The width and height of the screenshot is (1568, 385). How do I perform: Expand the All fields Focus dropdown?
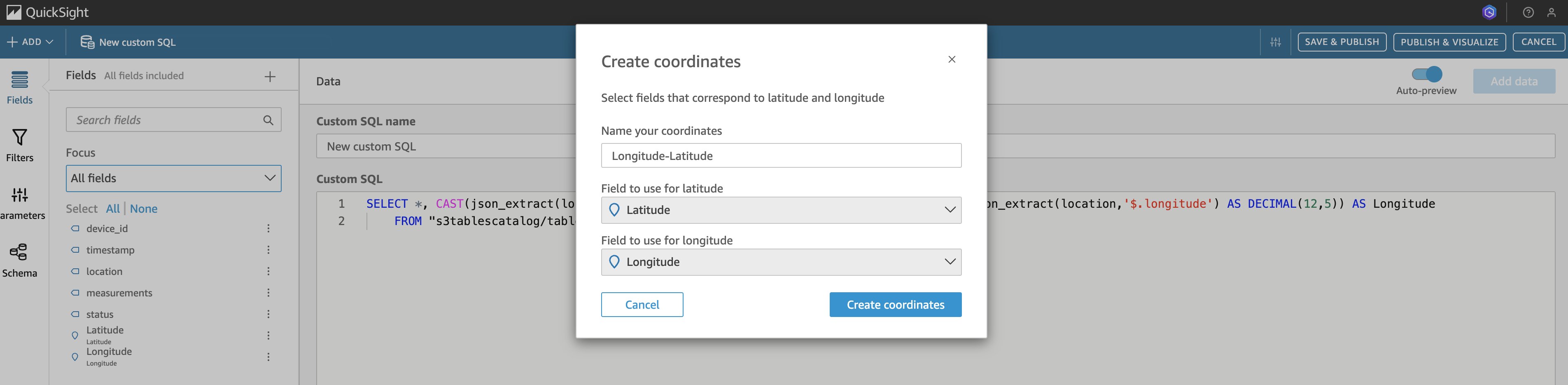(x=173, y=178)
